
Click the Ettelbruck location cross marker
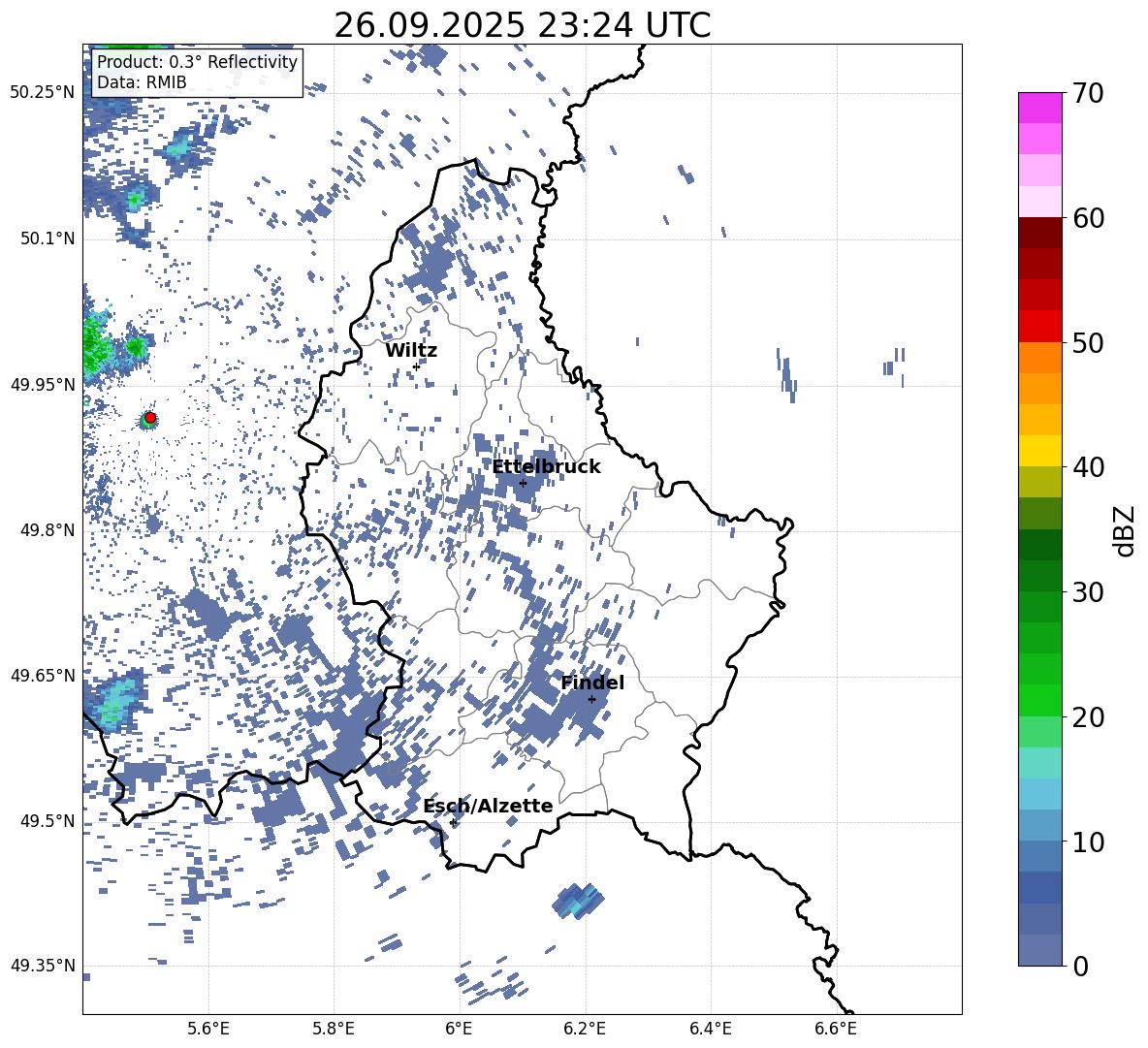pyautogui.click(x=523, y=483)
